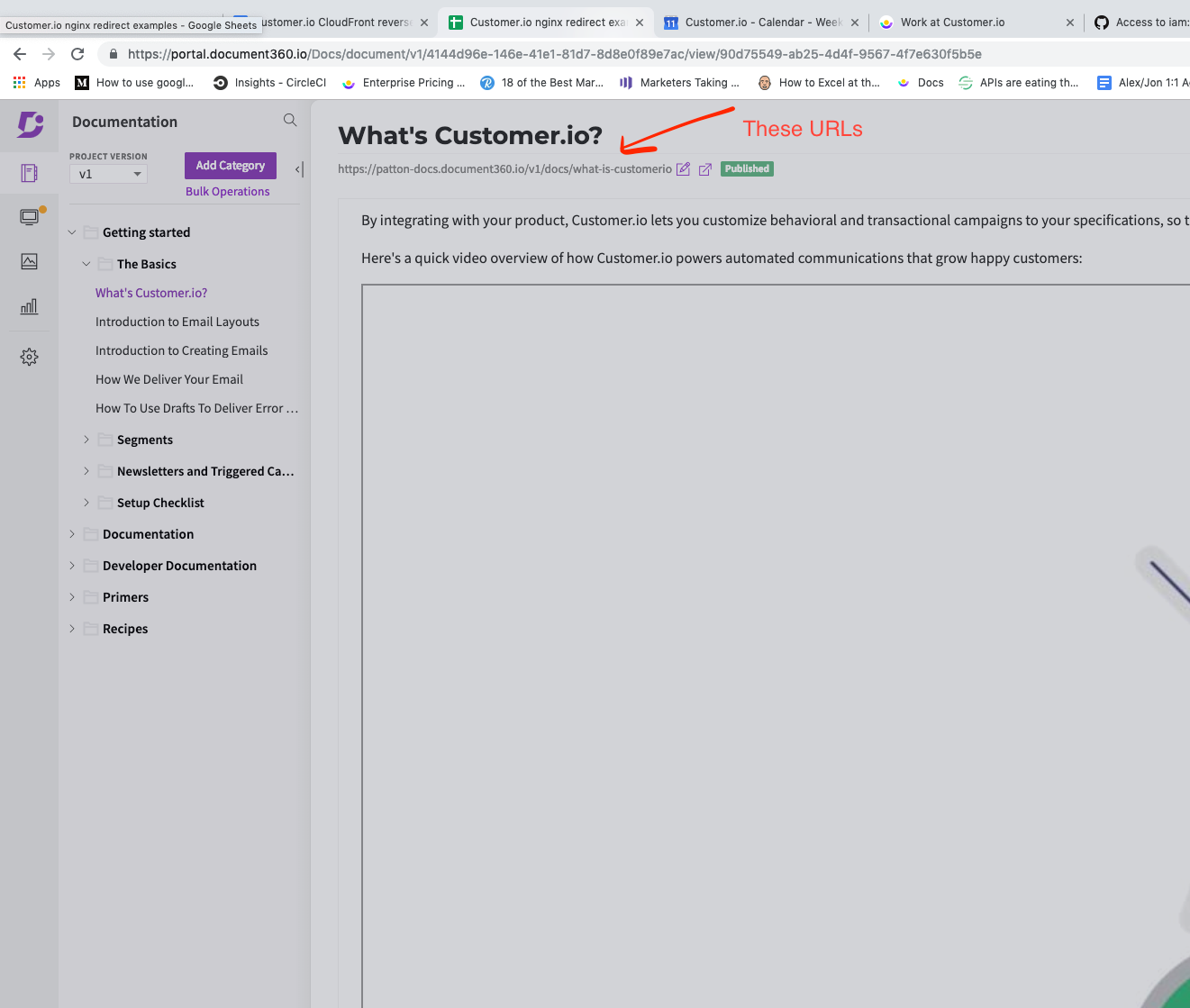
Task: Click the search magnifier in Documentation panel
Action: coord(290,120)
